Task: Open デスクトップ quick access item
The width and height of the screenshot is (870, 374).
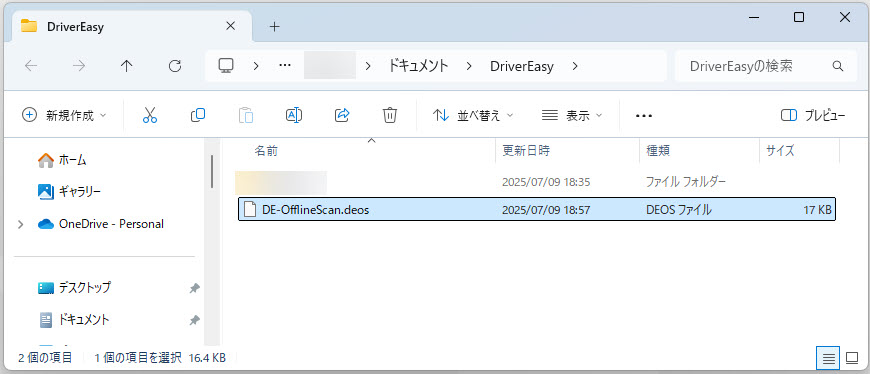Action: click(84, 288)
